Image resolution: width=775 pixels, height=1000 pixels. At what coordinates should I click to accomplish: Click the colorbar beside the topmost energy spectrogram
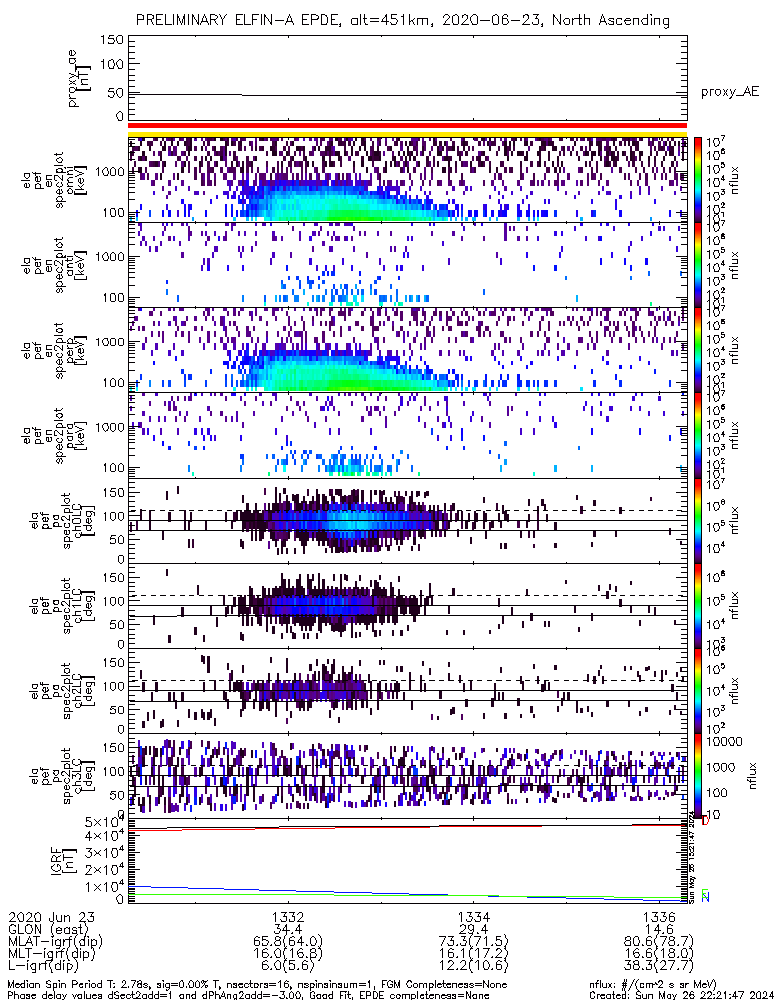pos(698,179)
